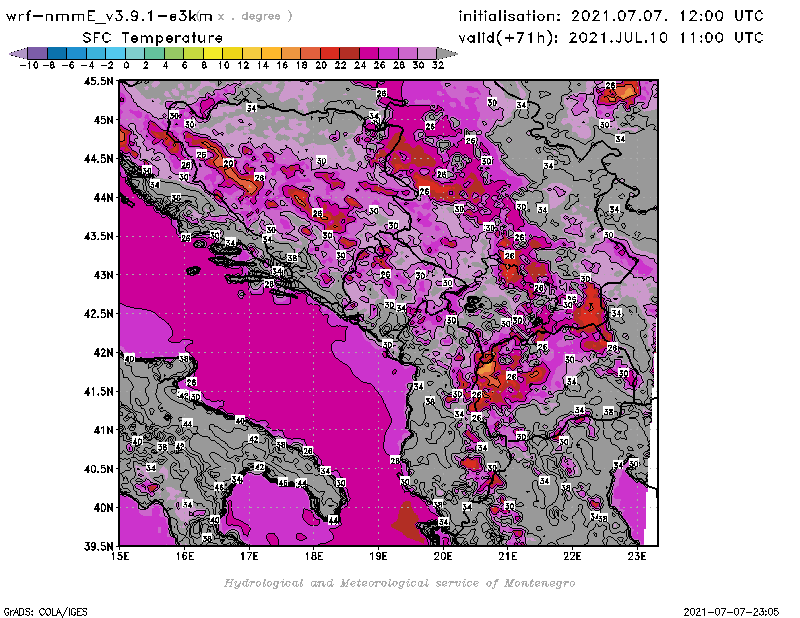Click the '45N' latitude label
Image resolution: width=800 pixels, height=618 pixels.
tap(103, 120)
